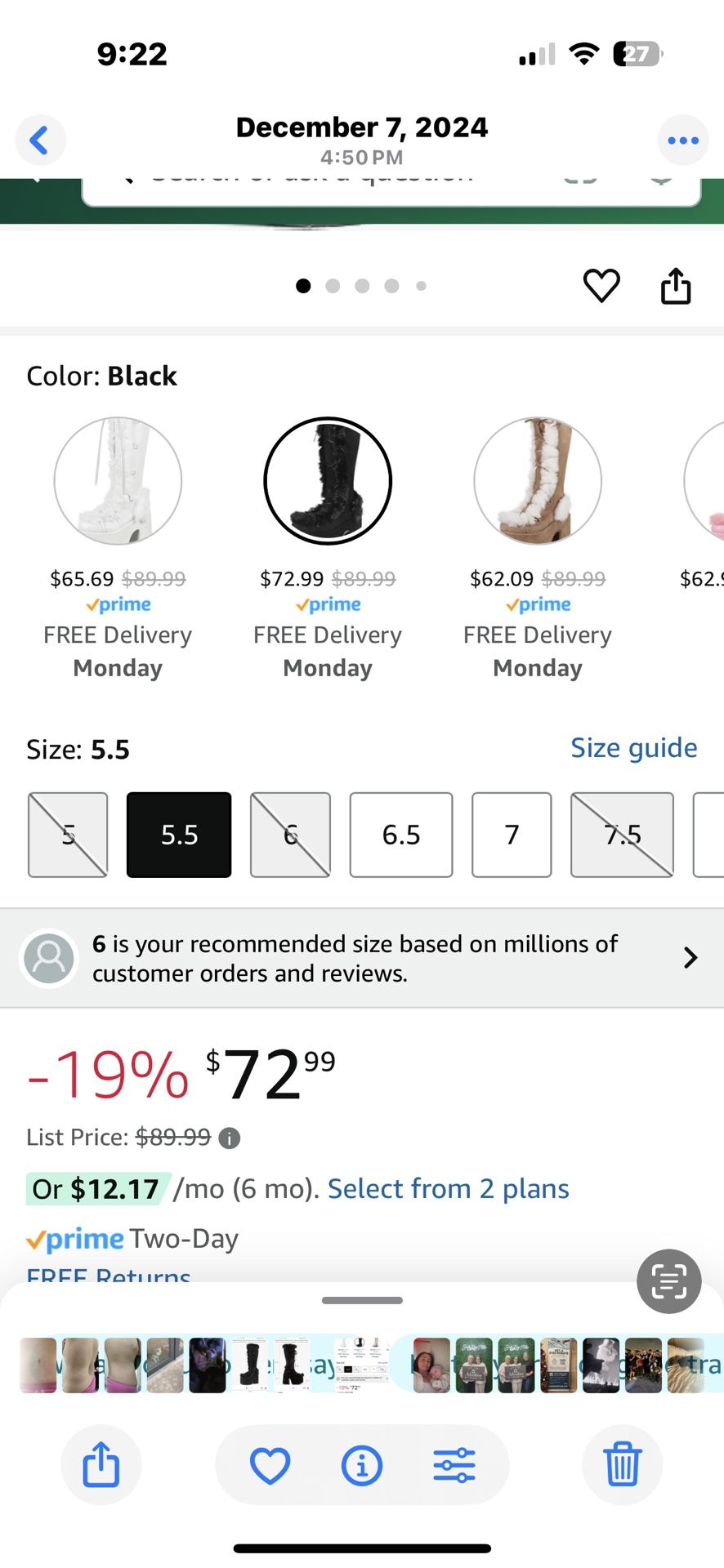Share photo using bottom-left share button
Image resolution: width=724 pixels, height=1568 pixels.
101,1464
